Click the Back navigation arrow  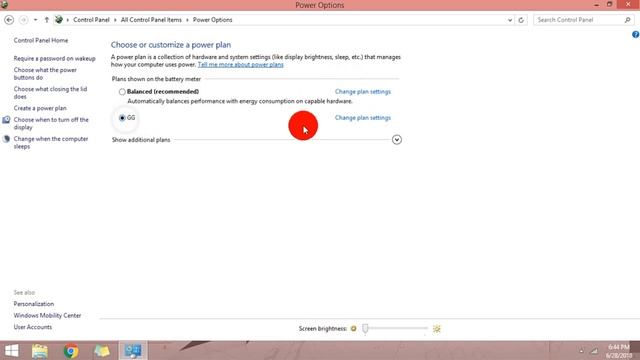(9, 20)
